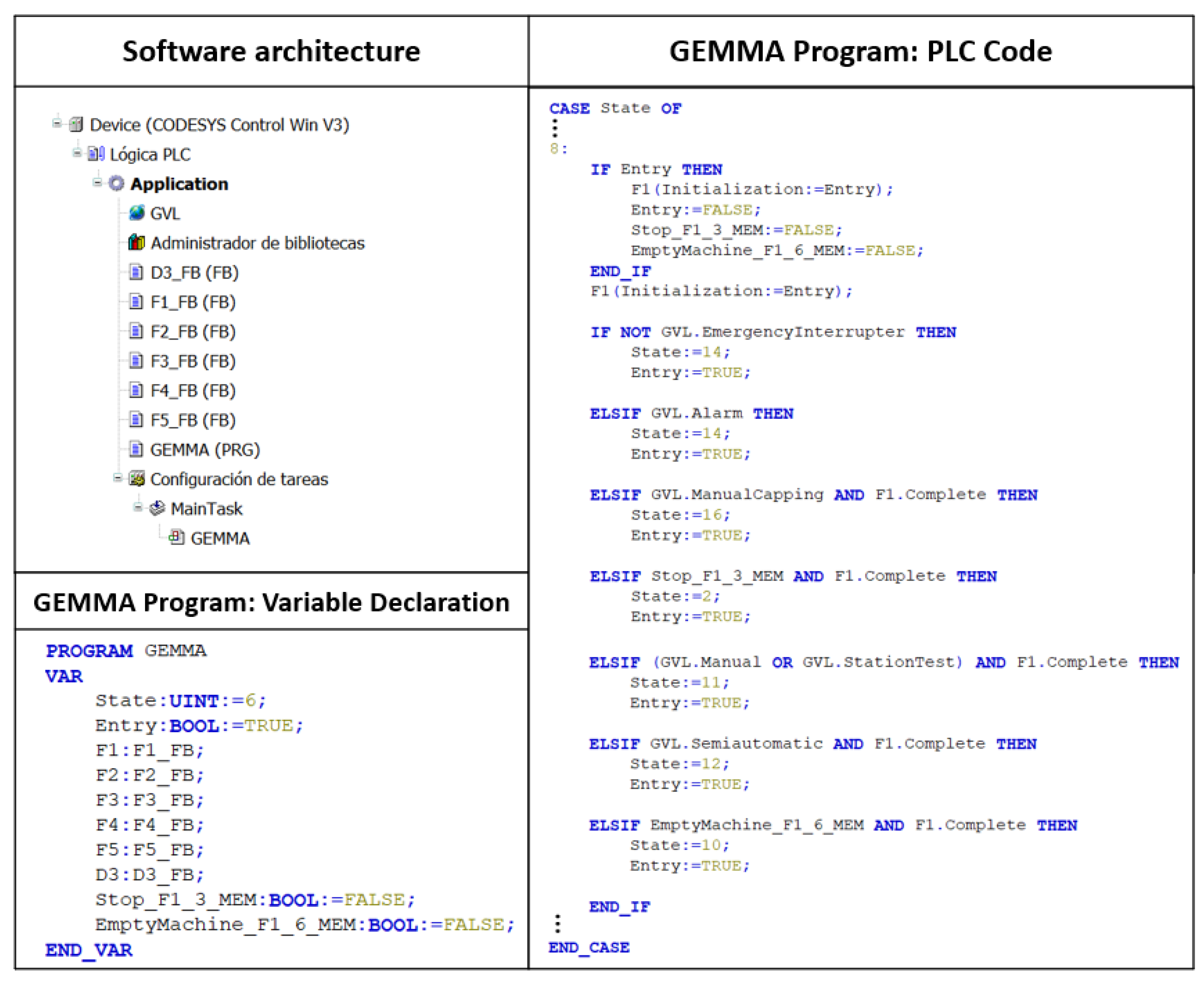Click the GEMMA task call icon under MainTask
The image size is (1204, 981).
click(177, 538)
